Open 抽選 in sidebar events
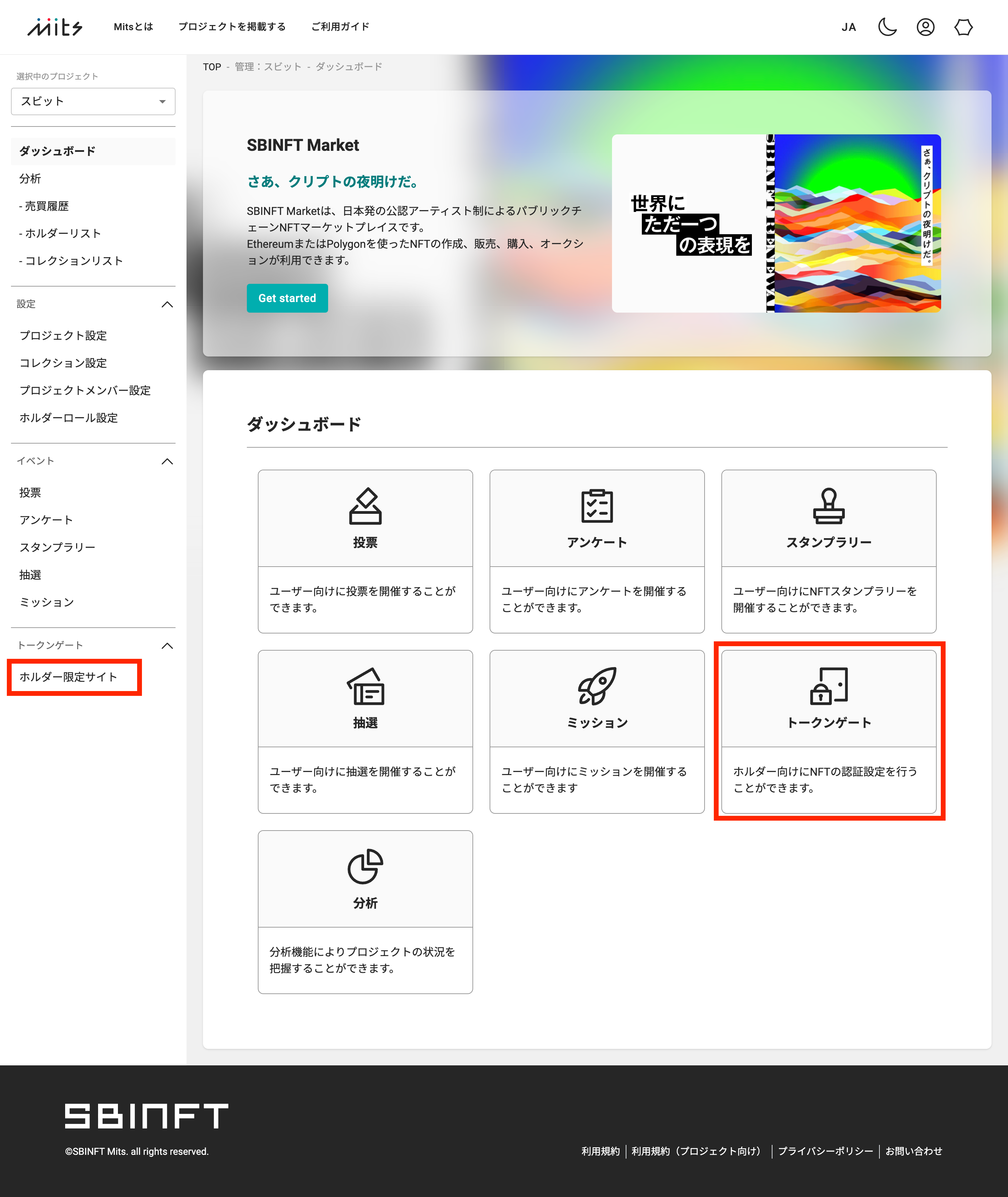 30,575
